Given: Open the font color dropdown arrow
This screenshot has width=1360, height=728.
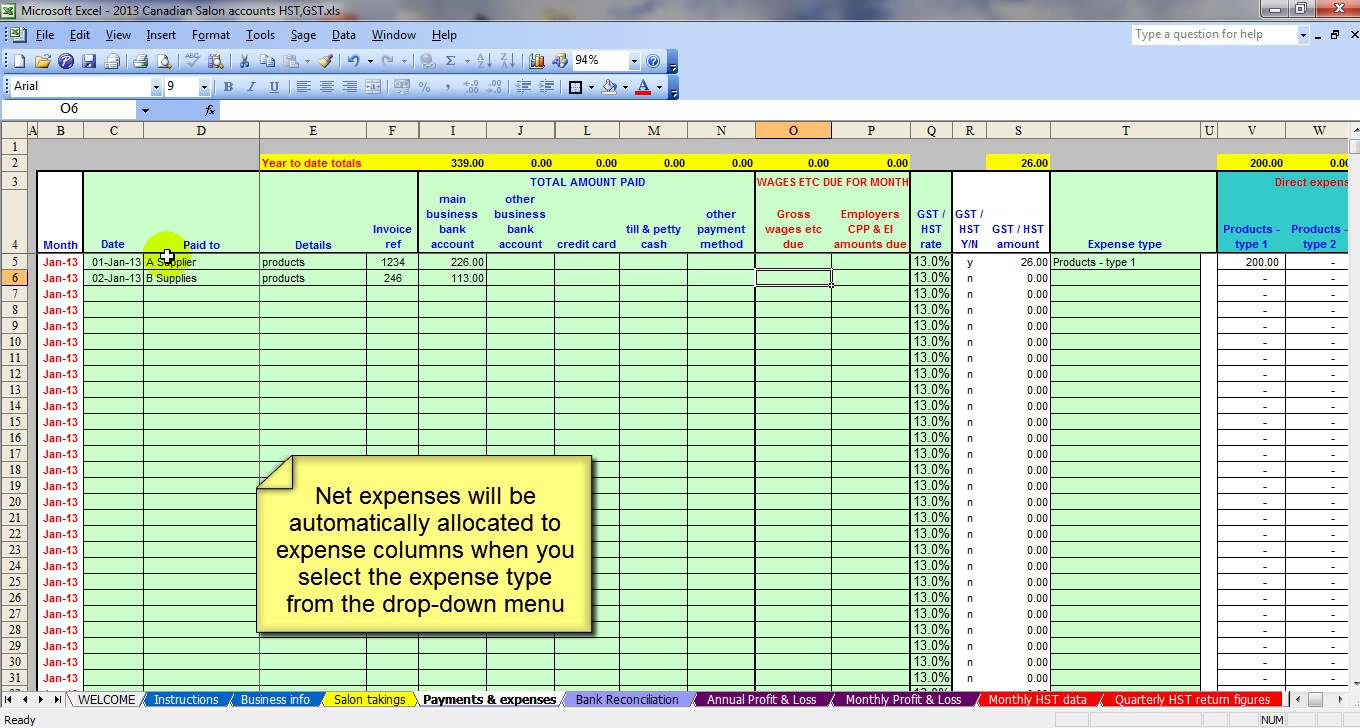Looking at the screenshot, I should [x=658, y=87].
